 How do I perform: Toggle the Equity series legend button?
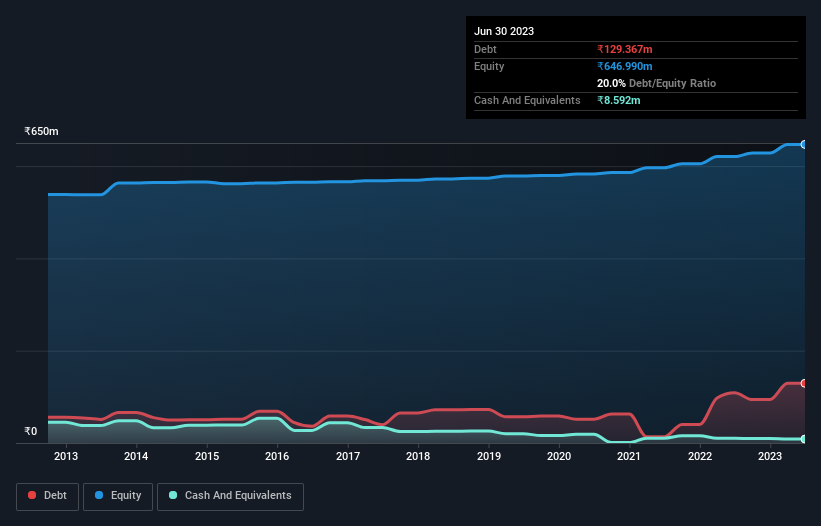point(118,496)
